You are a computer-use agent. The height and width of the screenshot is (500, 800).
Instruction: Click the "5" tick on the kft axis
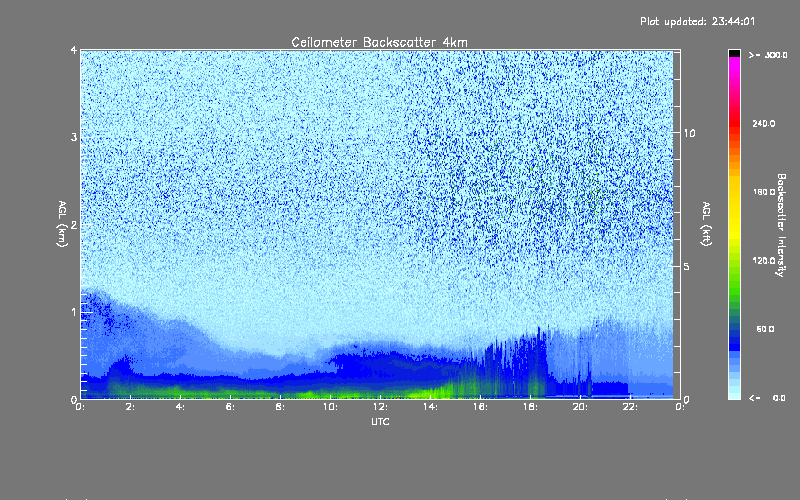(687, 267)
